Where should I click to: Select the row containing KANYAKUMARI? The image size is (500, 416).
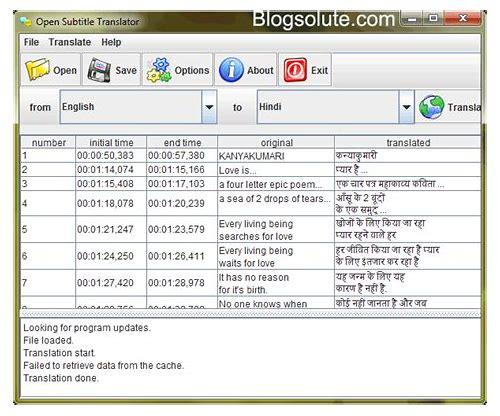click(251, 156)
